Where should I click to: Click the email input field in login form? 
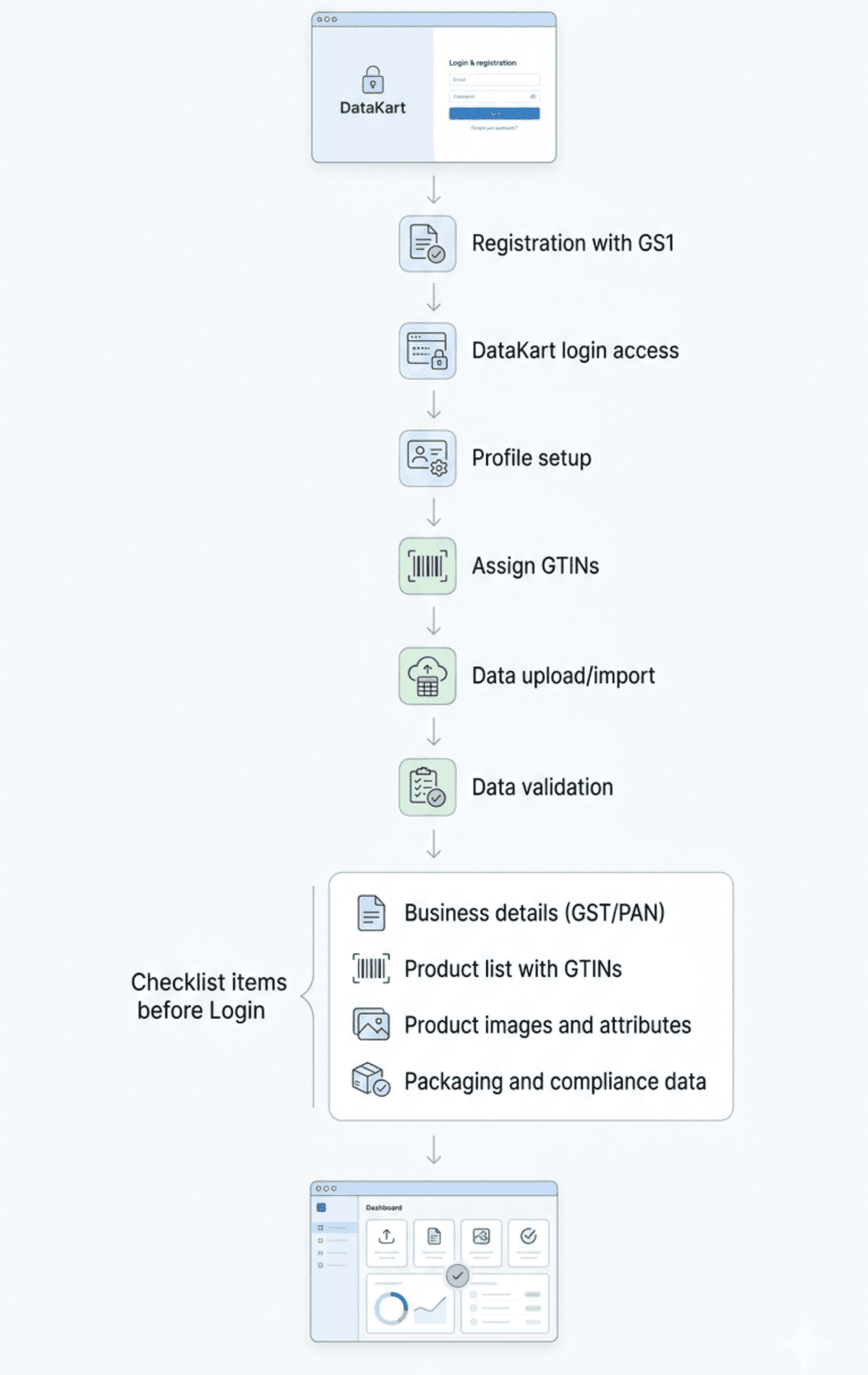pyautogui.click(x=493, y=80)
